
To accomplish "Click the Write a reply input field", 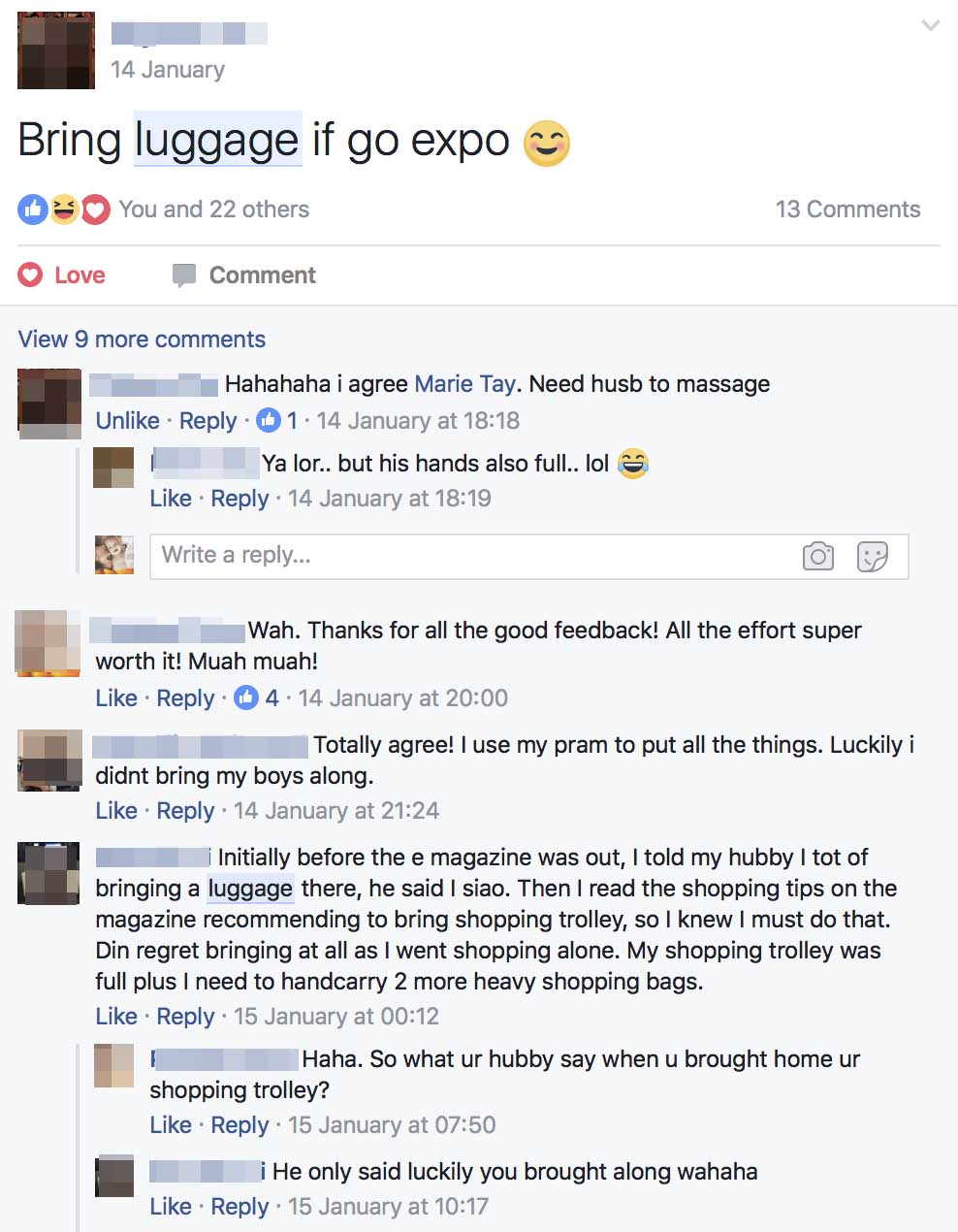I will tap(528, 556).
